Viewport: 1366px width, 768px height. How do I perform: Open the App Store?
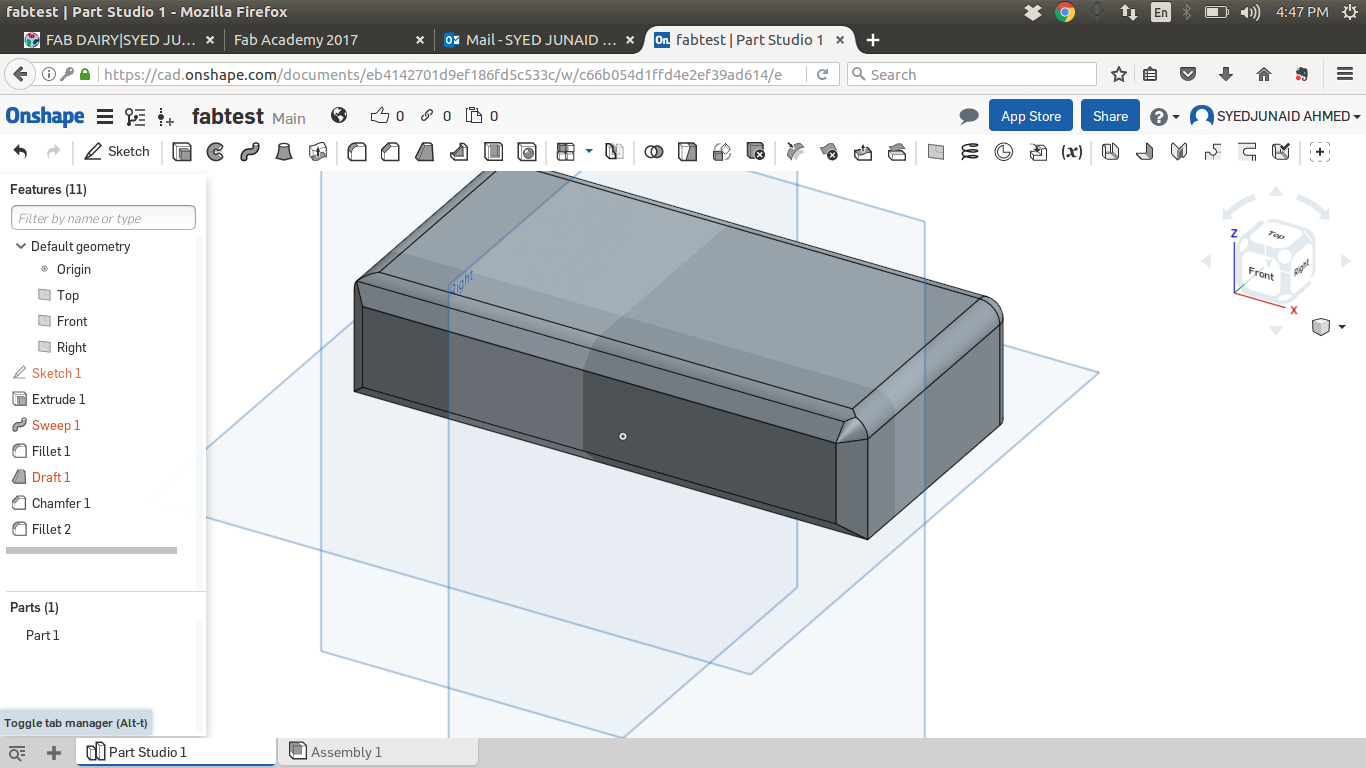tap(1031, 116)
